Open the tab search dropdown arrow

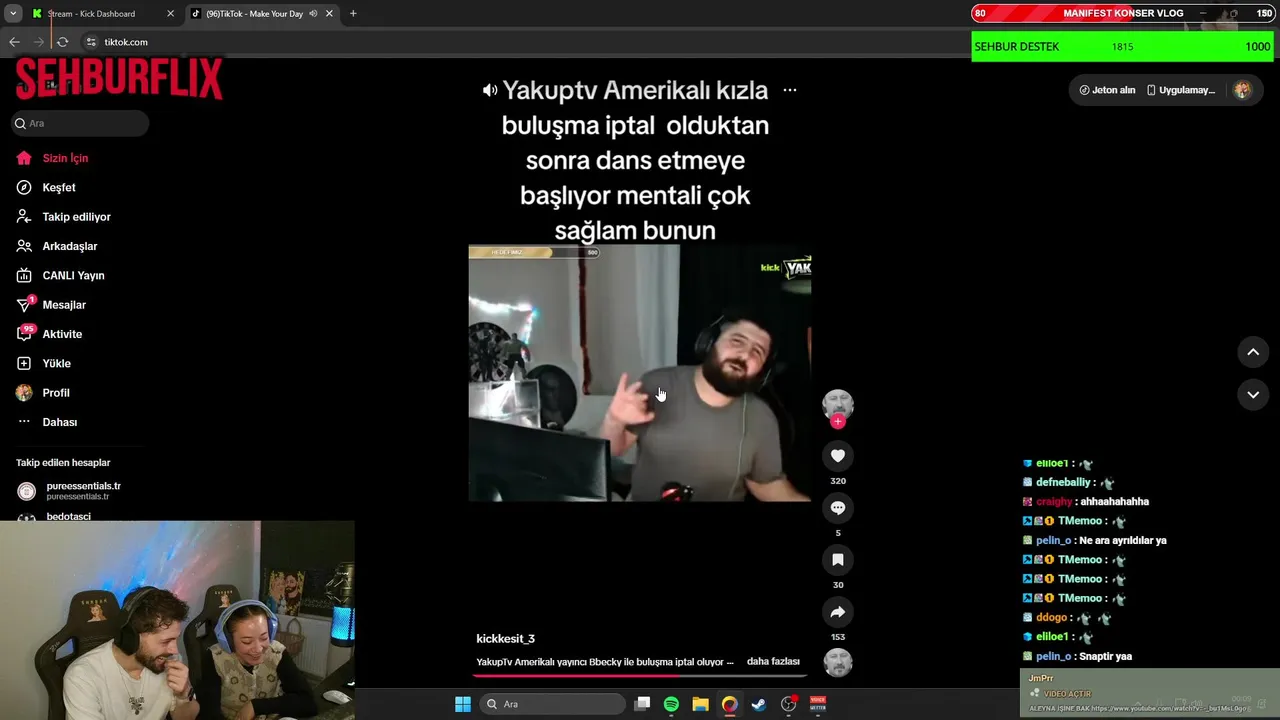13,14
